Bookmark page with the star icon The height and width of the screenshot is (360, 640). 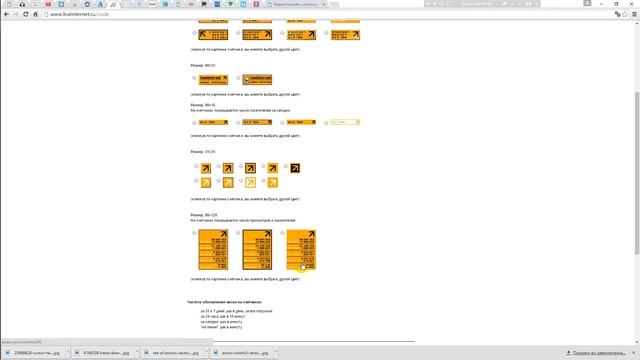click(x=624, y=14)
